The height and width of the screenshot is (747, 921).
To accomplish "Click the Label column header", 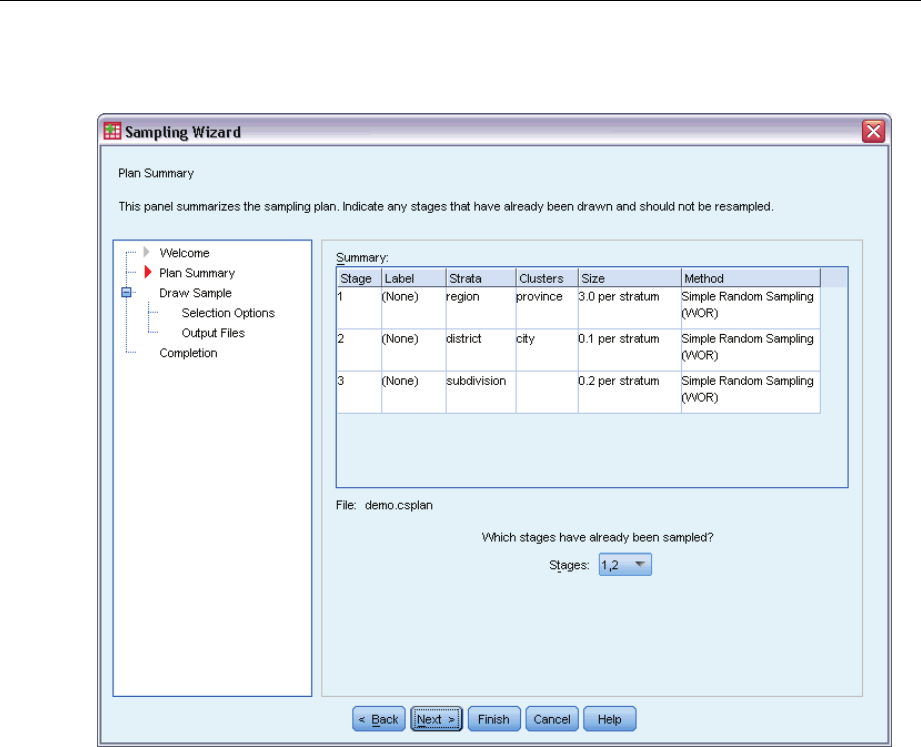I will point(414,278).
